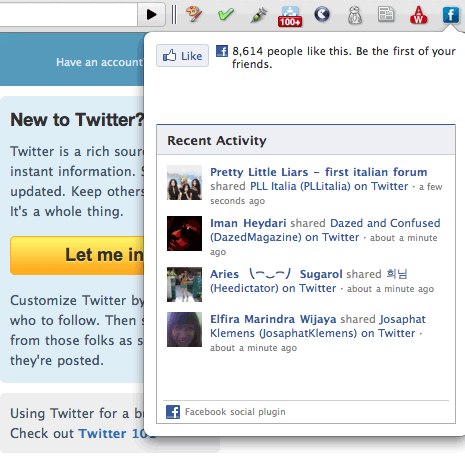Screen dimensions: 465x458
Task: Open Pretty Little Liars italian forum link
Action: tap(319, 172)
